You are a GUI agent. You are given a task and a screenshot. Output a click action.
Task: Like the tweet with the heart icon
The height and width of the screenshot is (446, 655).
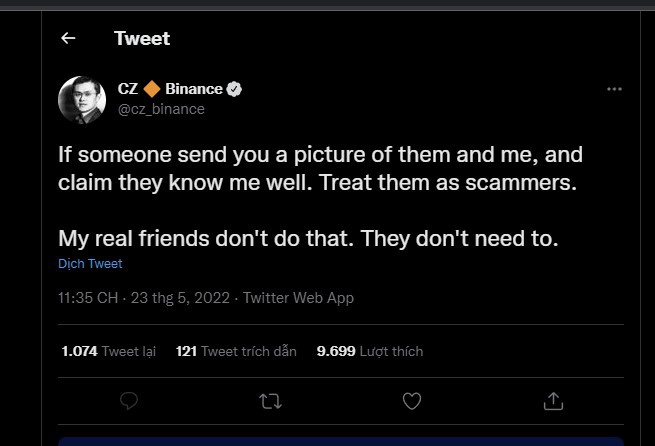coord(411,400)
